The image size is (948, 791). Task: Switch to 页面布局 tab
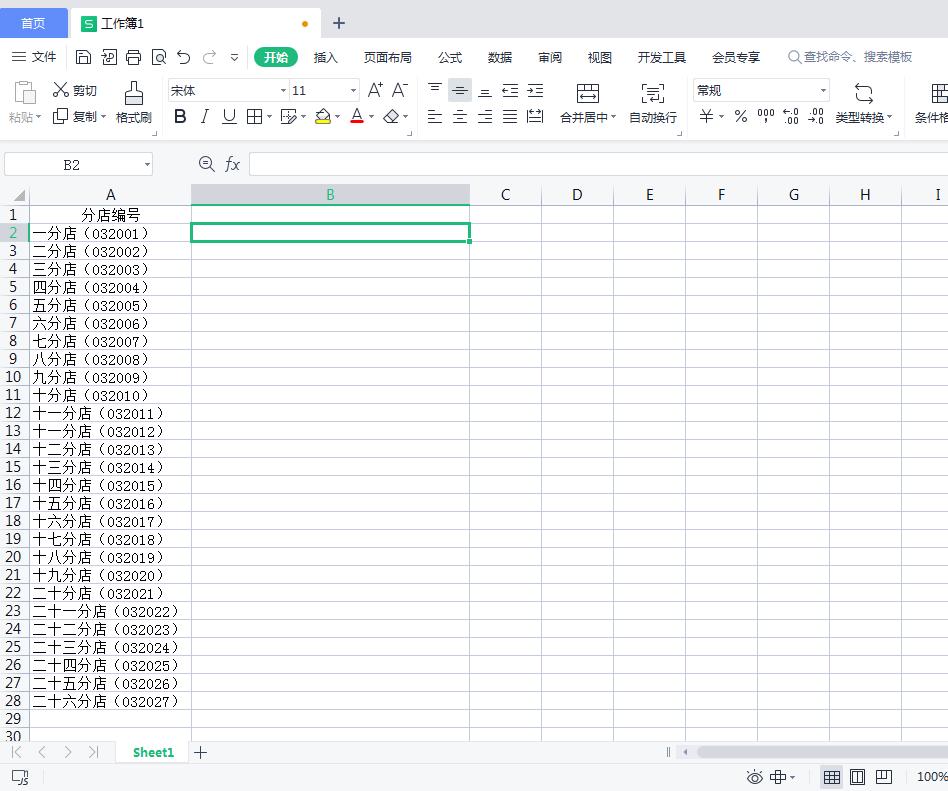pyautogui.click(x=388, y=57)
